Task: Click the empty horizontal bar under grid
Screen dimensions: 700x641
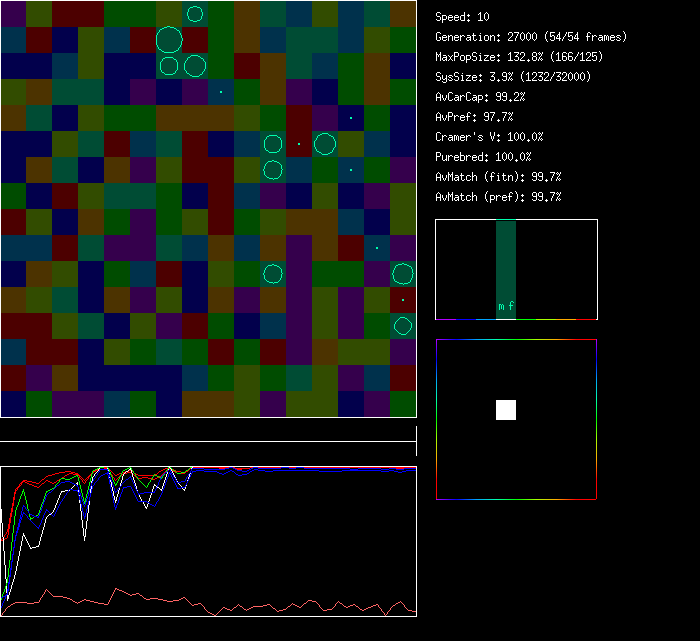Action: [208, 431]
